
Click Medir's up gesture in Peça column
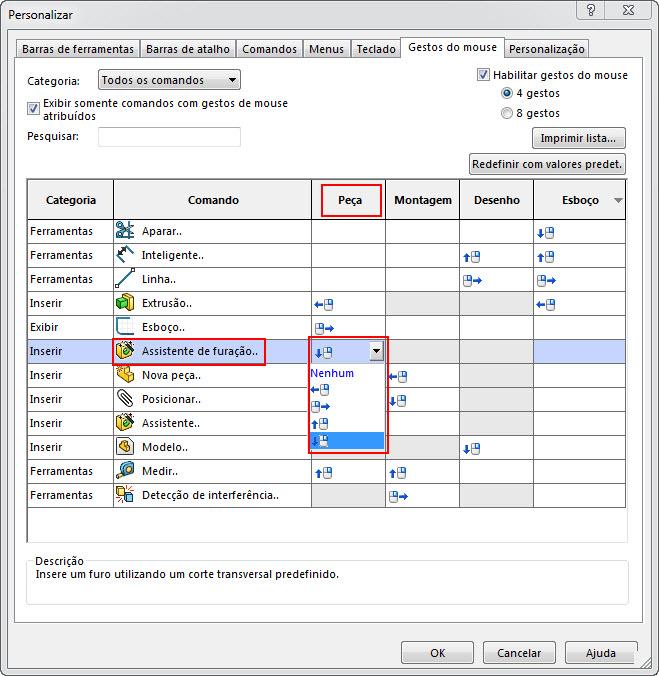[324, 473]
